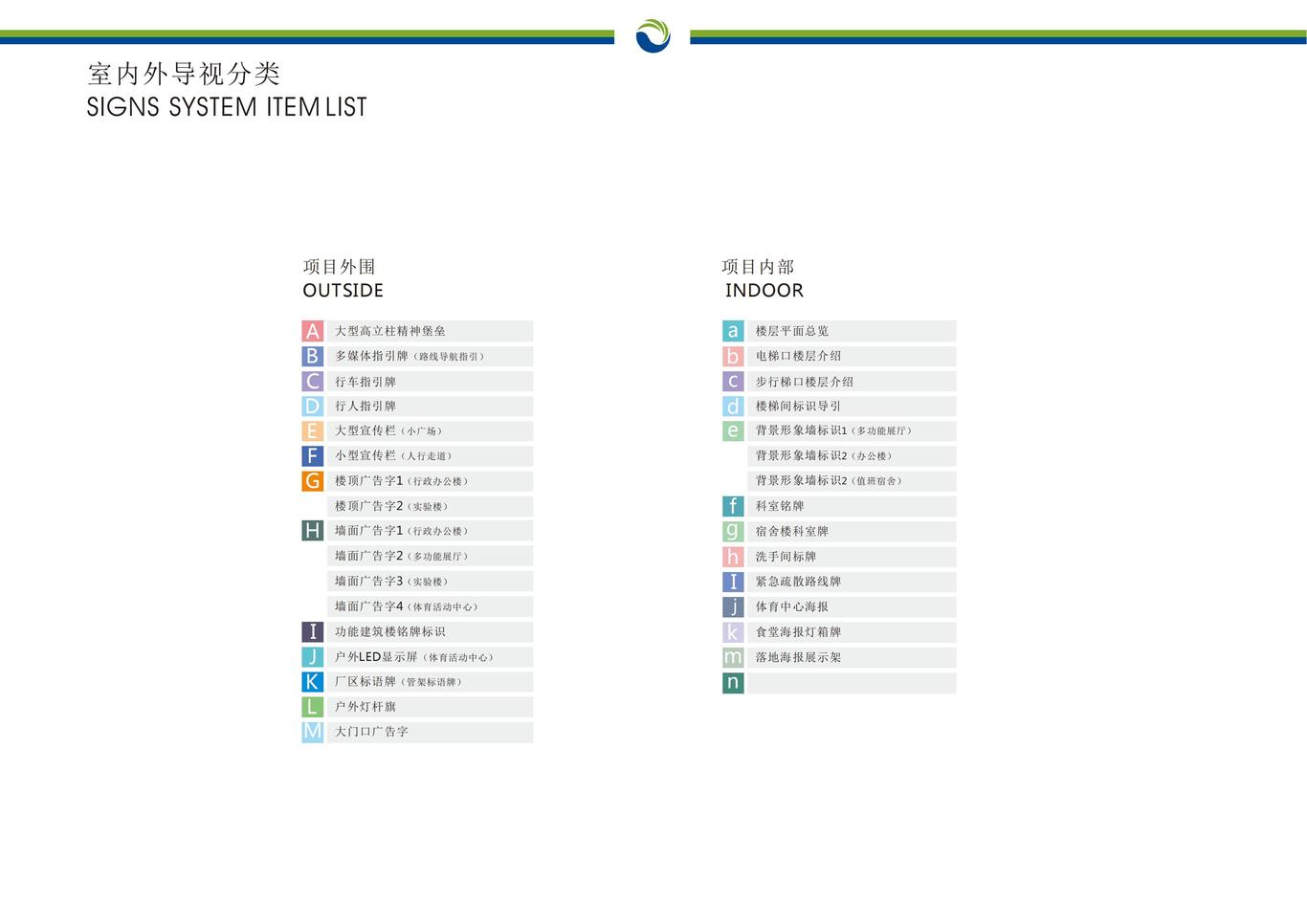
Task: Select the lavender lowercase c tile in INDOOR list
Action: pos(733,381)
